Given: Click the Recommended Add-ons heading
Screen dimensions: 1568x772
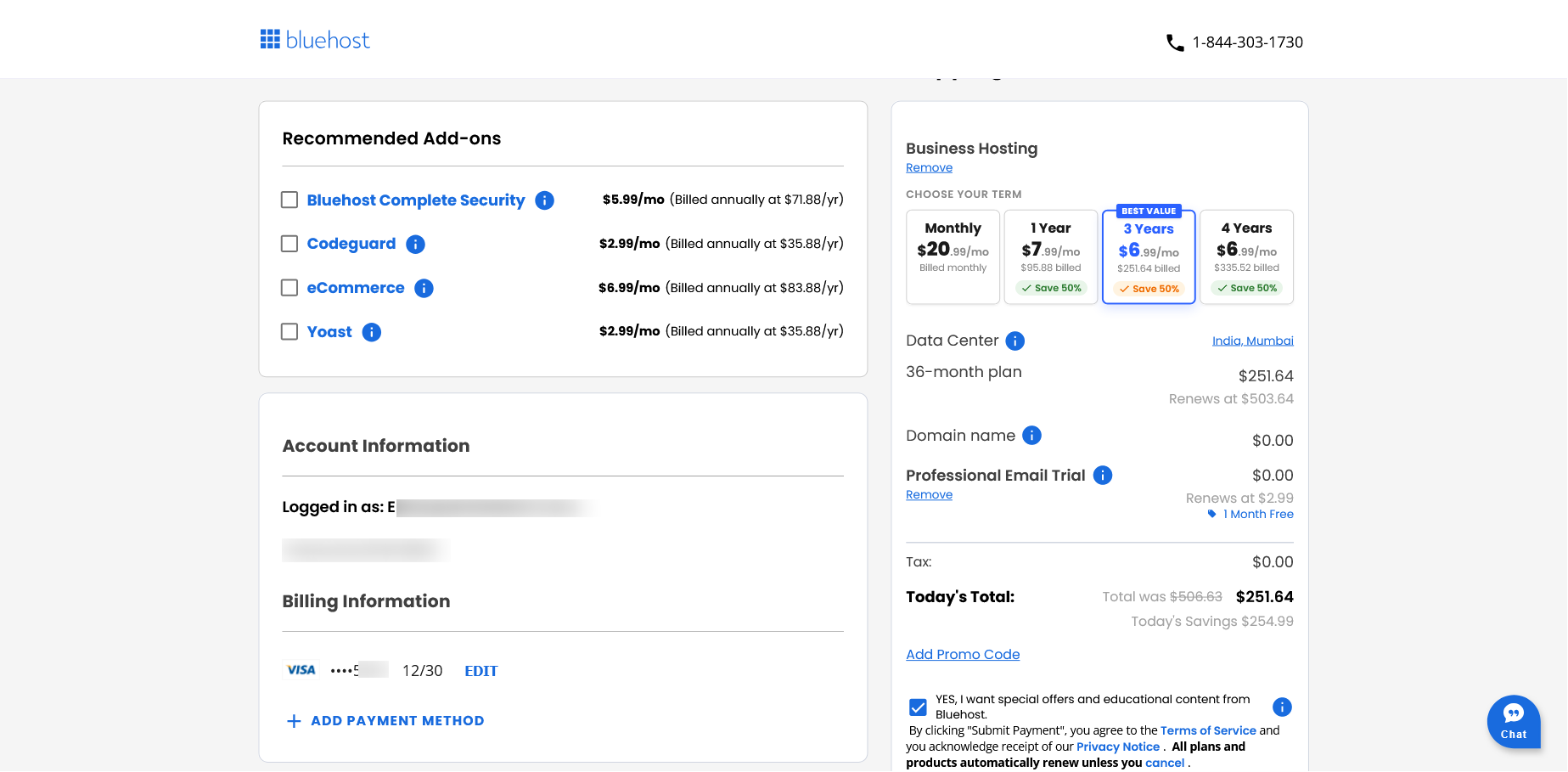Looking at the screenshot, I should click(x=391, y=138).
